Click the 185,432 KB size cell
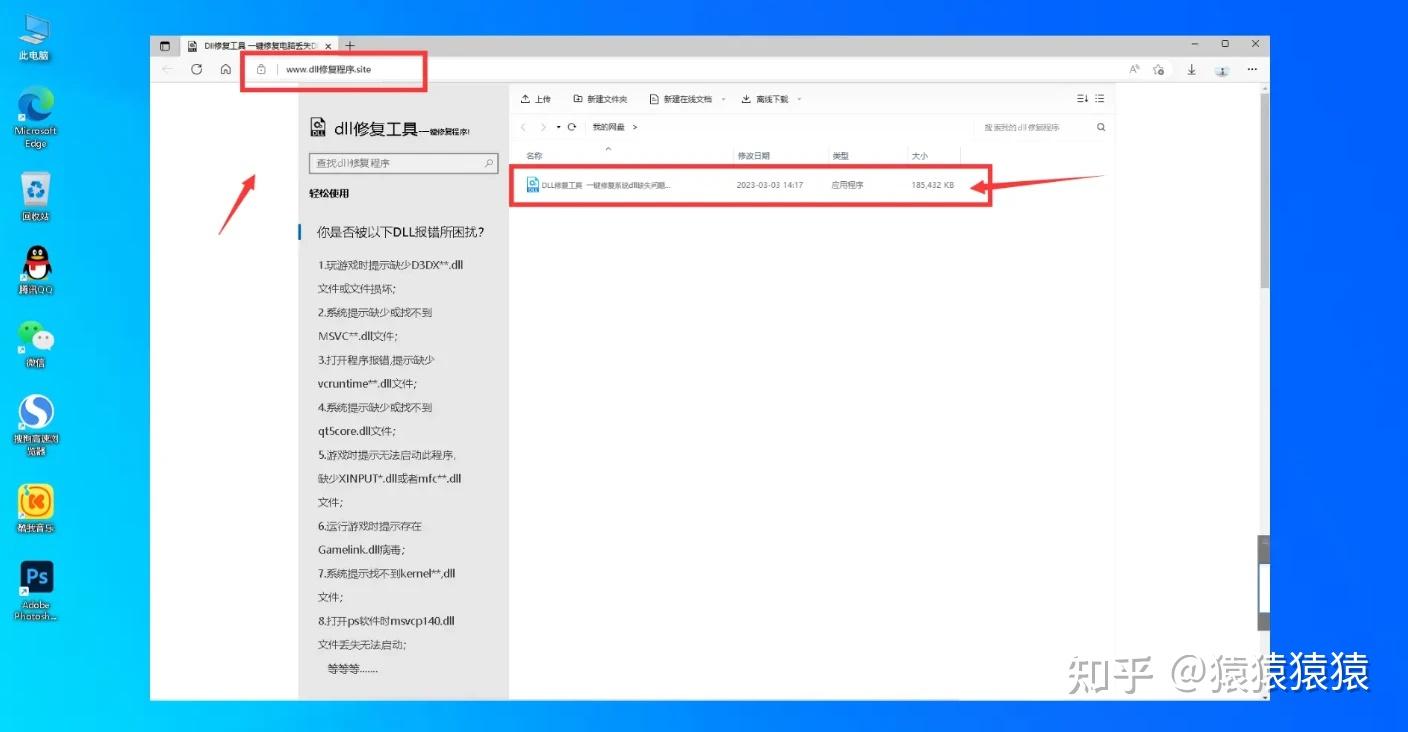The width and height of the screenshot is (1408, 732). 933,185
